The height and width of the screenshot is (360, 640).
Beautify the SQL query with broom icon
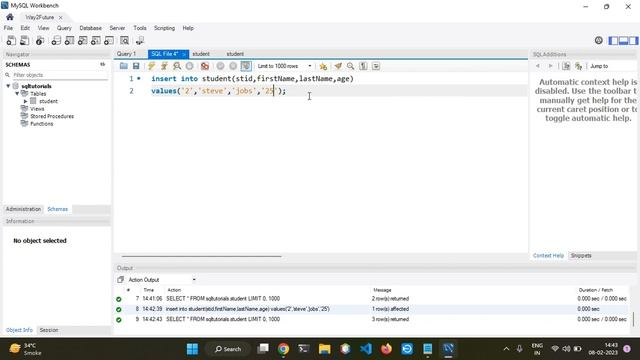(338, 66)
